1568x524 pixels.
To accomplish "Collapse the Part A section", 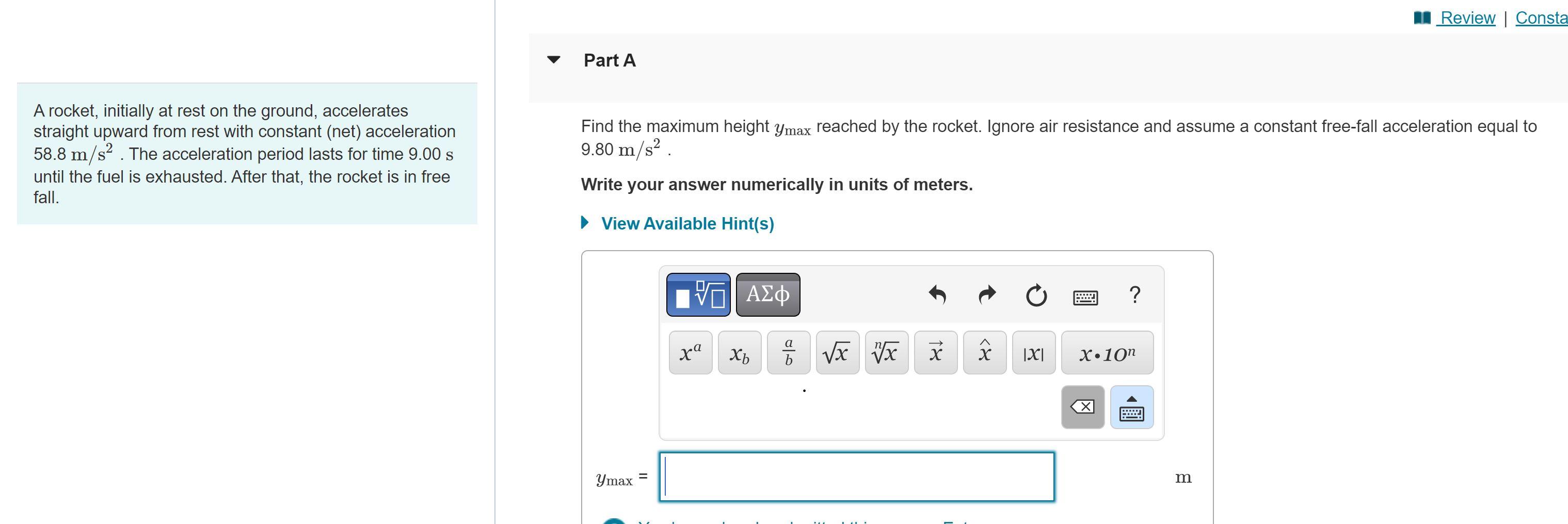I will pos(553,60).
